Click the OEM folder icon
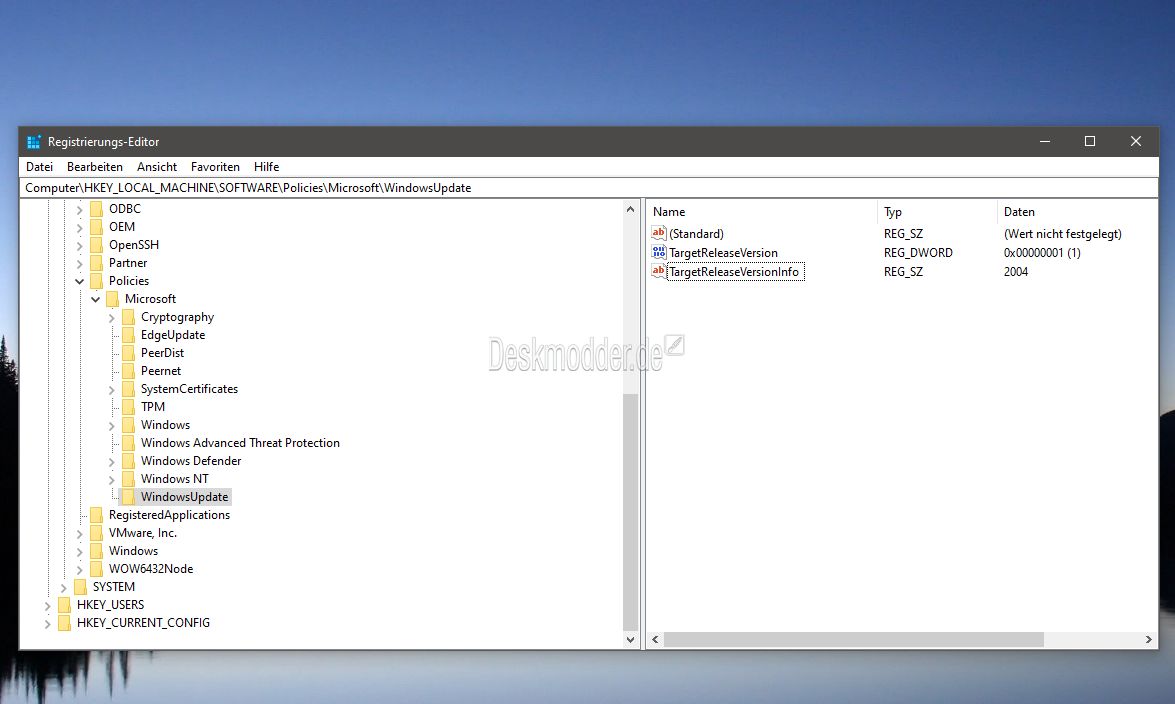 coord(96,226)
